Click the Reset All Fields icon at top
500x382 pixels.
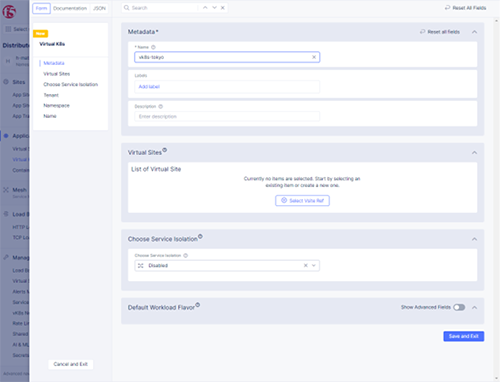[447, 7]
